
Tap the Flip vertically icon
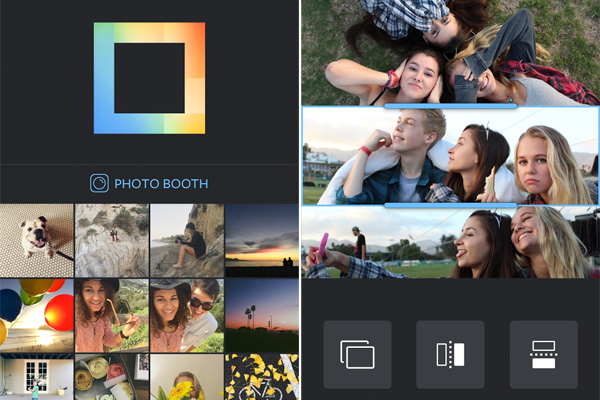[x=543, y=354]
